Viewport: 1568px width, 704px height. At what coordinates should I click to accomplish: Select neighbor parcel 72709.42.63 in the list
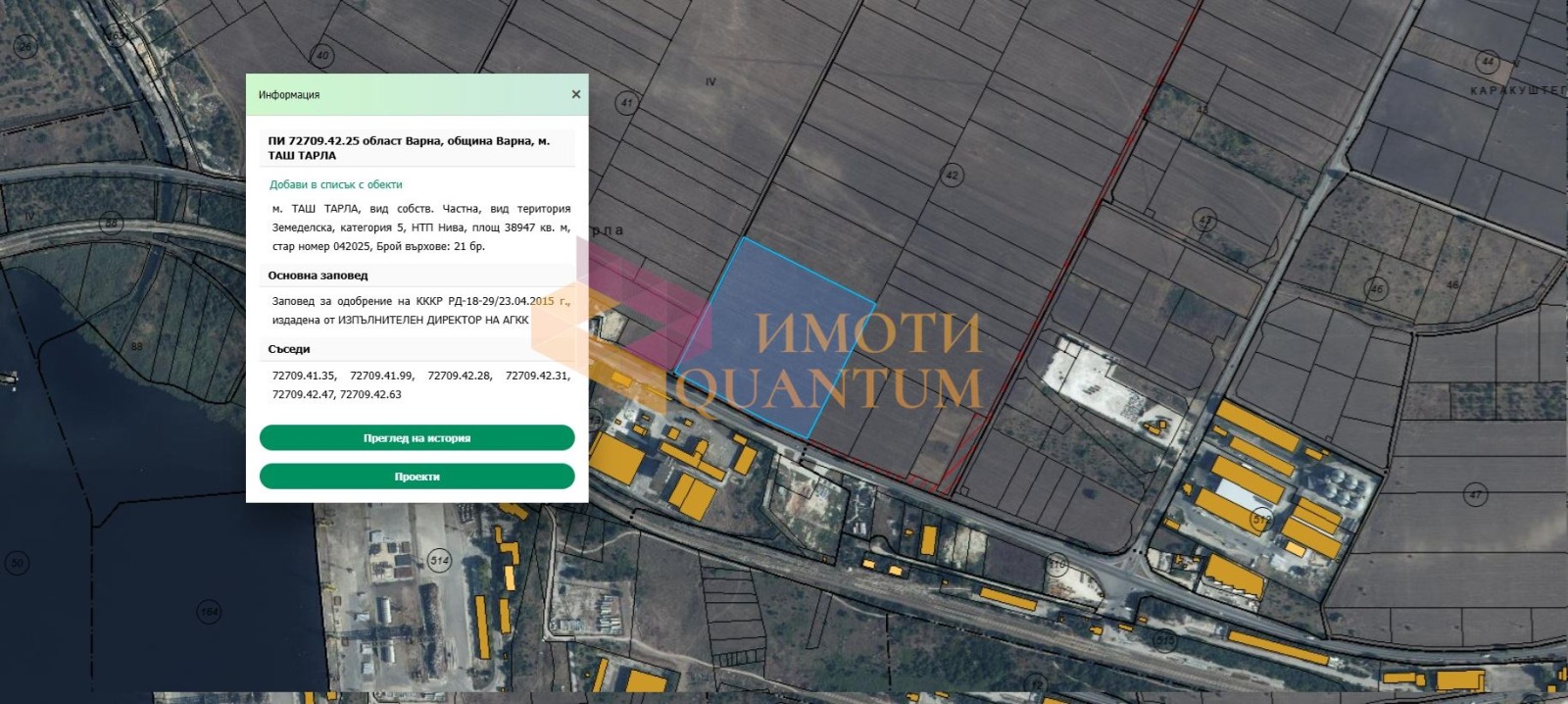(370, 394)
